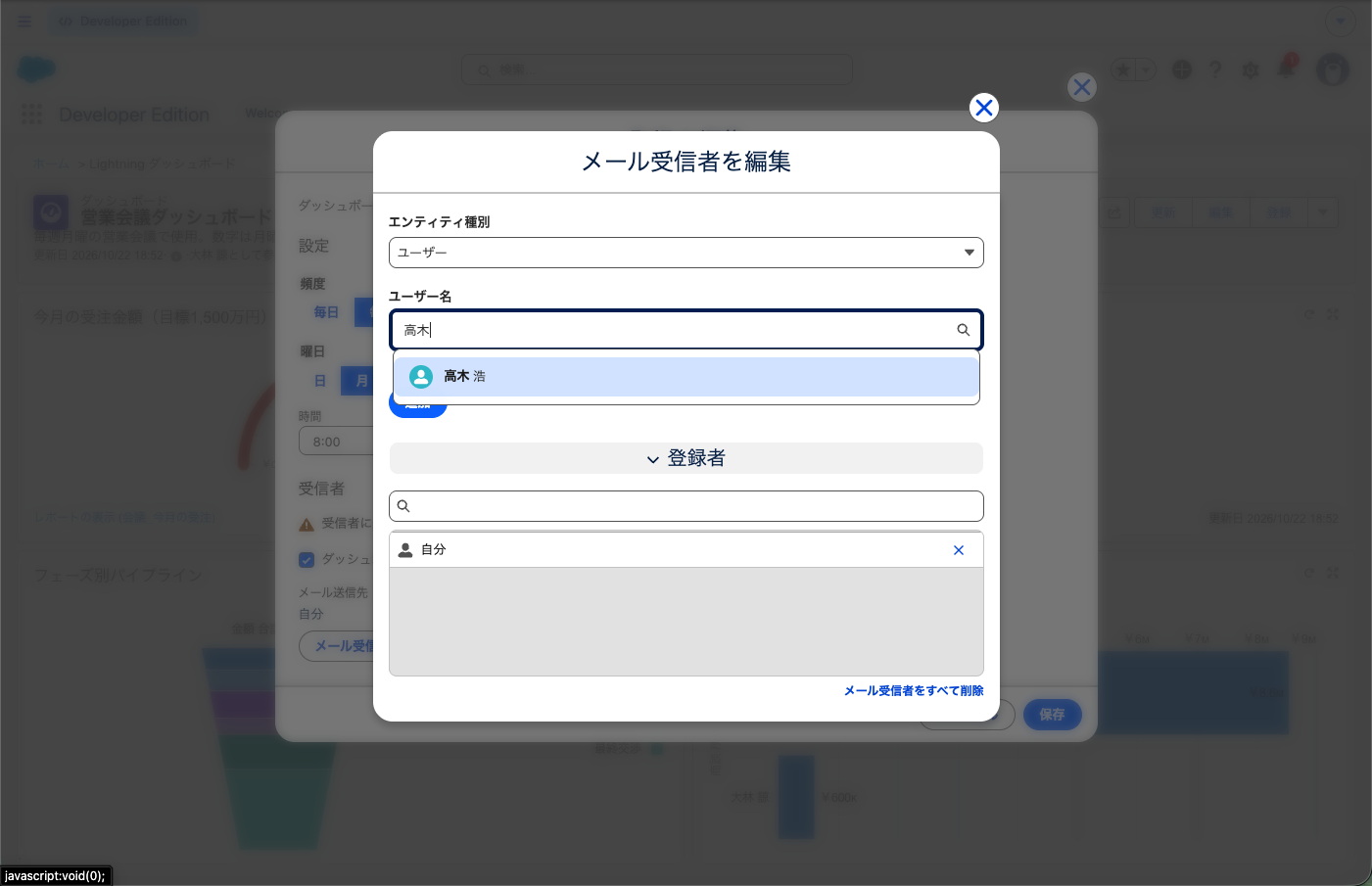Open the notifications bell
The image size is (1372, 886).
coord(1287,69)
